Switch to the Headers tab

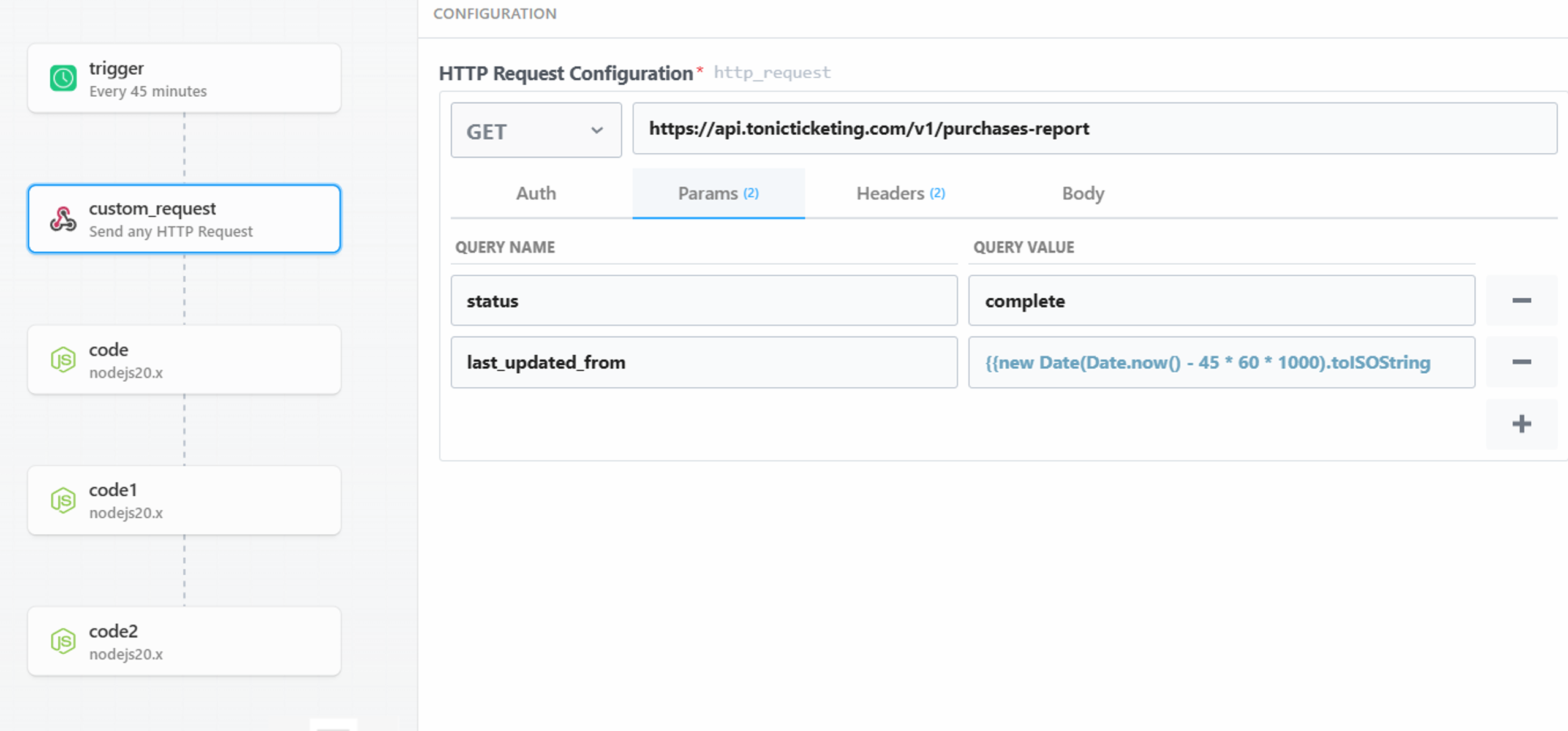point(899,193)
